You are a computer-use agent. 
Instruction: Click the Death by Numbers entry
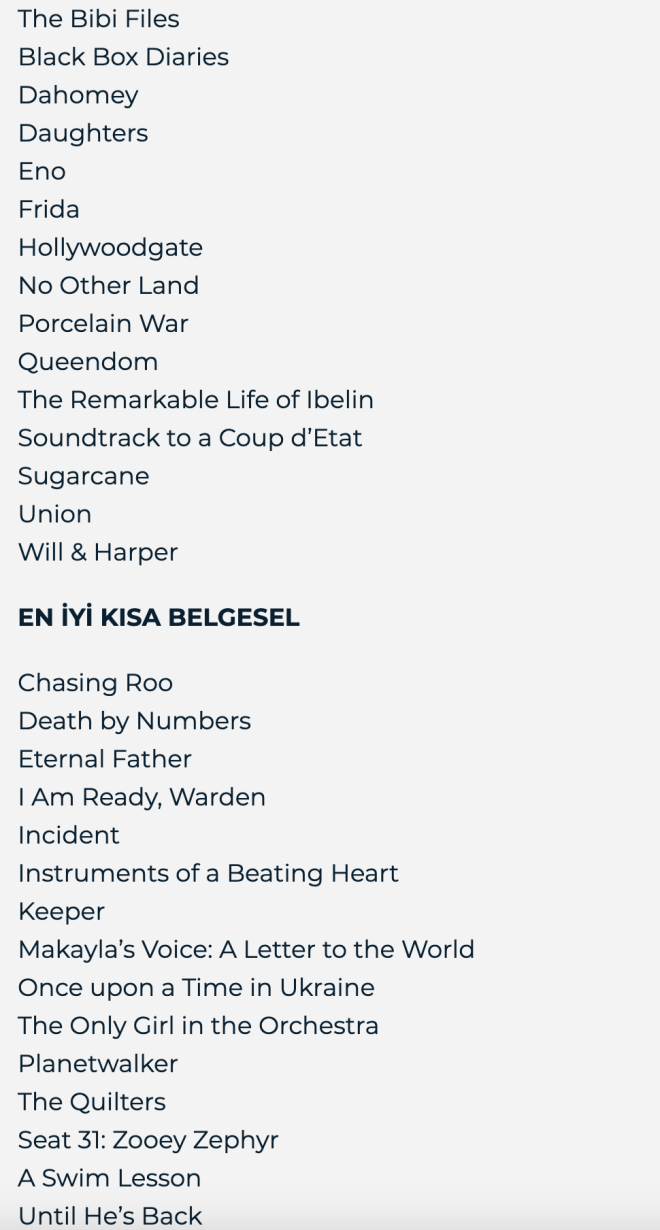(134, 721)
